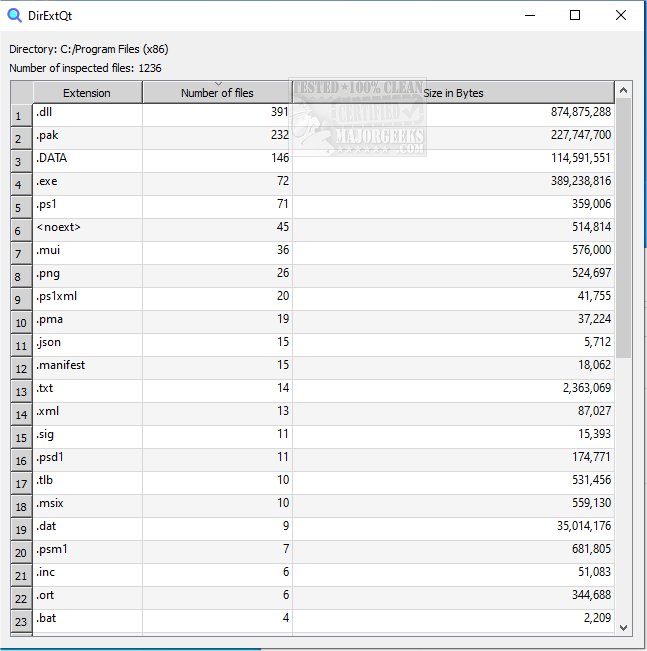Image resolution: width=647 pixels, height=651 pixels.
Task: Click the scrollbar up arrow
Action: pos(623,90)
